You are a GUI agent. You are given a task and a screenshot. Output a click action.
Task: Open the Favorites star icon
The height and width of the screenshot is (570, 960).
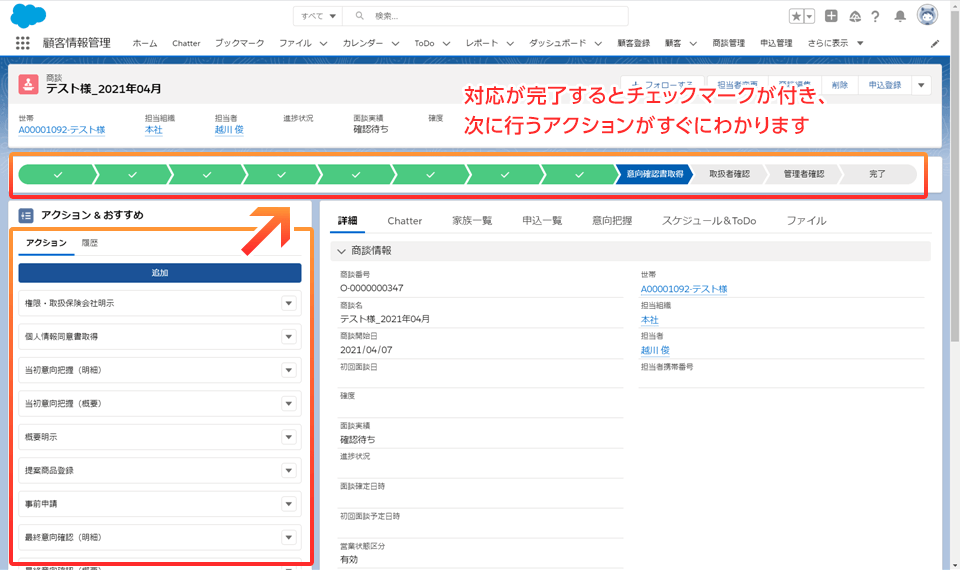coord(796,16)
